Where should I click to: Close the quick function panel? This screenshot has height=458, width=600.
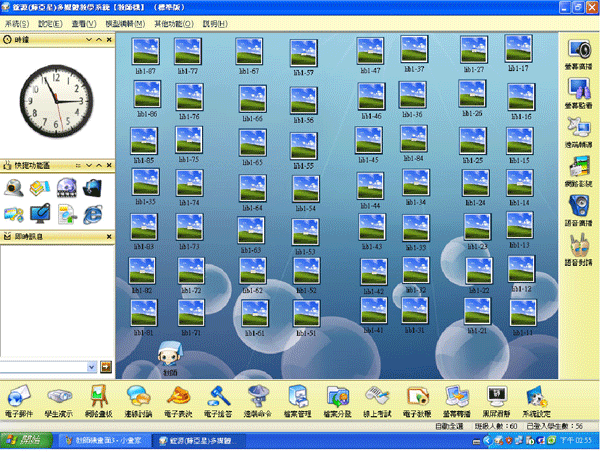[109, 165]
